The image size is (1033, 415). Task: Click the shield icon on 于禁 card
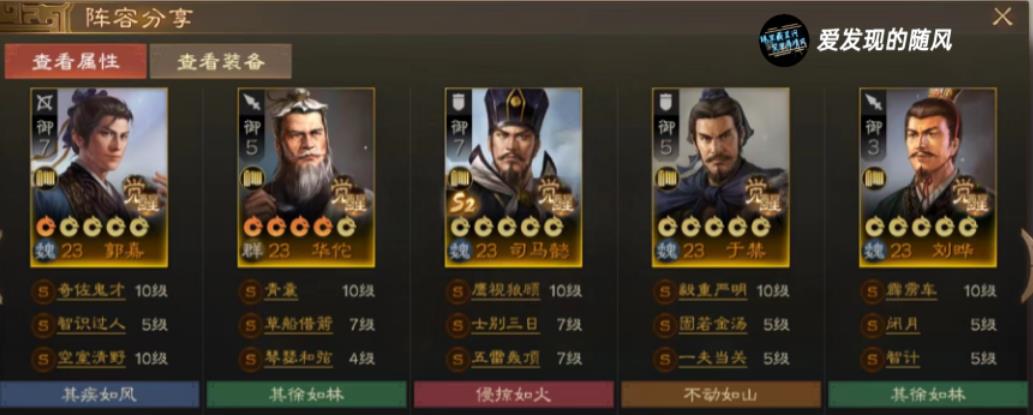[665, 101]
